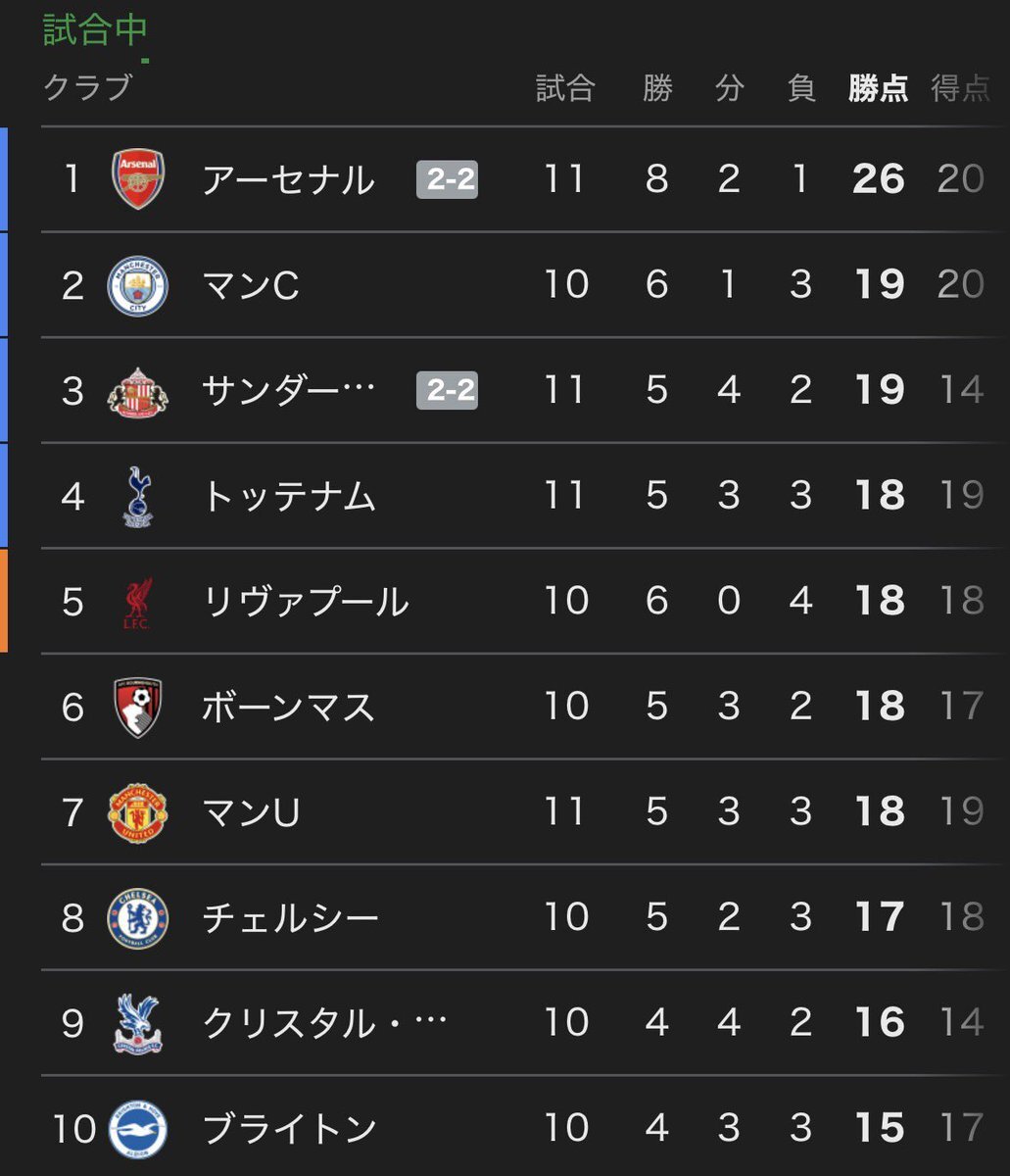Sort table by 試合 column header
Viewport: 1010px width, 1176px height.
coord(565,89)
